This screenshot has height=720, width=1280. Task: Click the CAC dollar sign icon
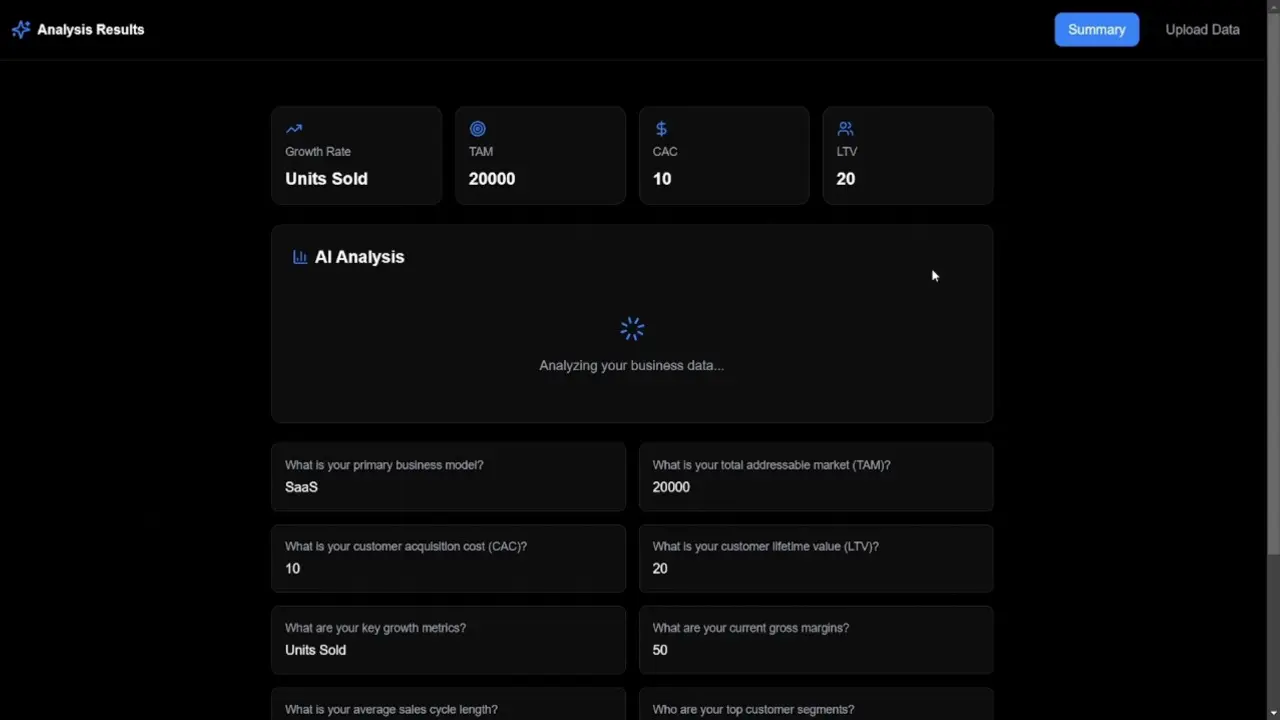click(661, 129)
